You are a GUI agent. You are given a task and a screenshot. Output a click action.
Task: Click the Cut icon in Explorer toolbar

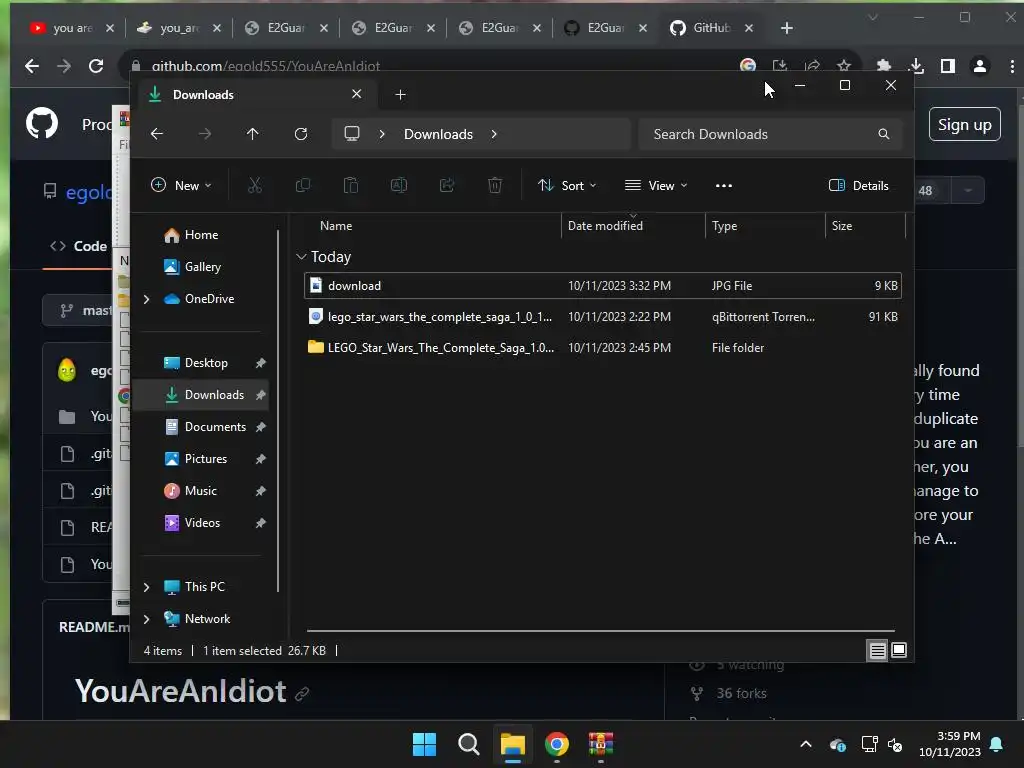pos(255,185)
